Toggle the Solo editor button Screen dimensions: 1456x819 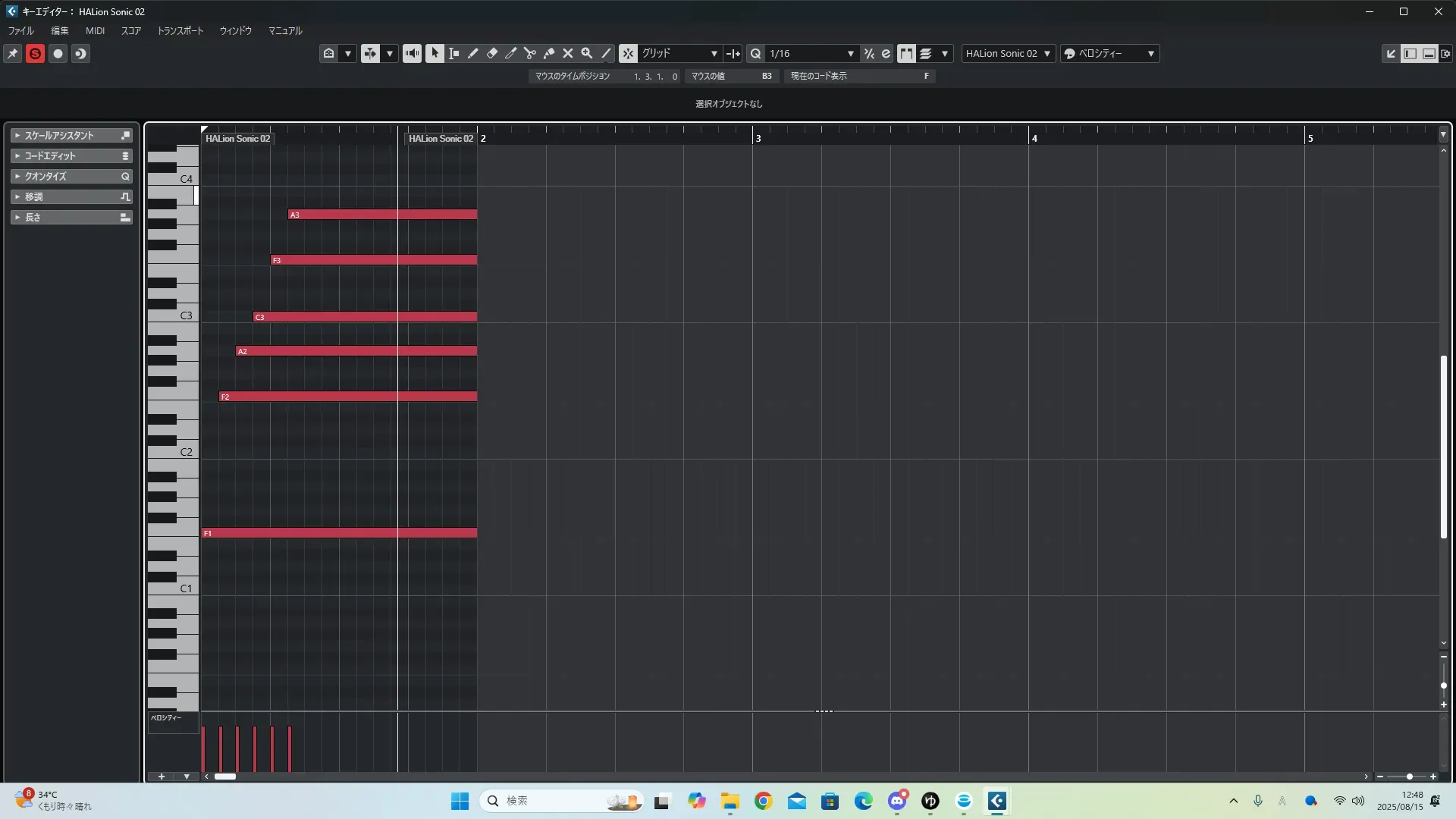35,53
